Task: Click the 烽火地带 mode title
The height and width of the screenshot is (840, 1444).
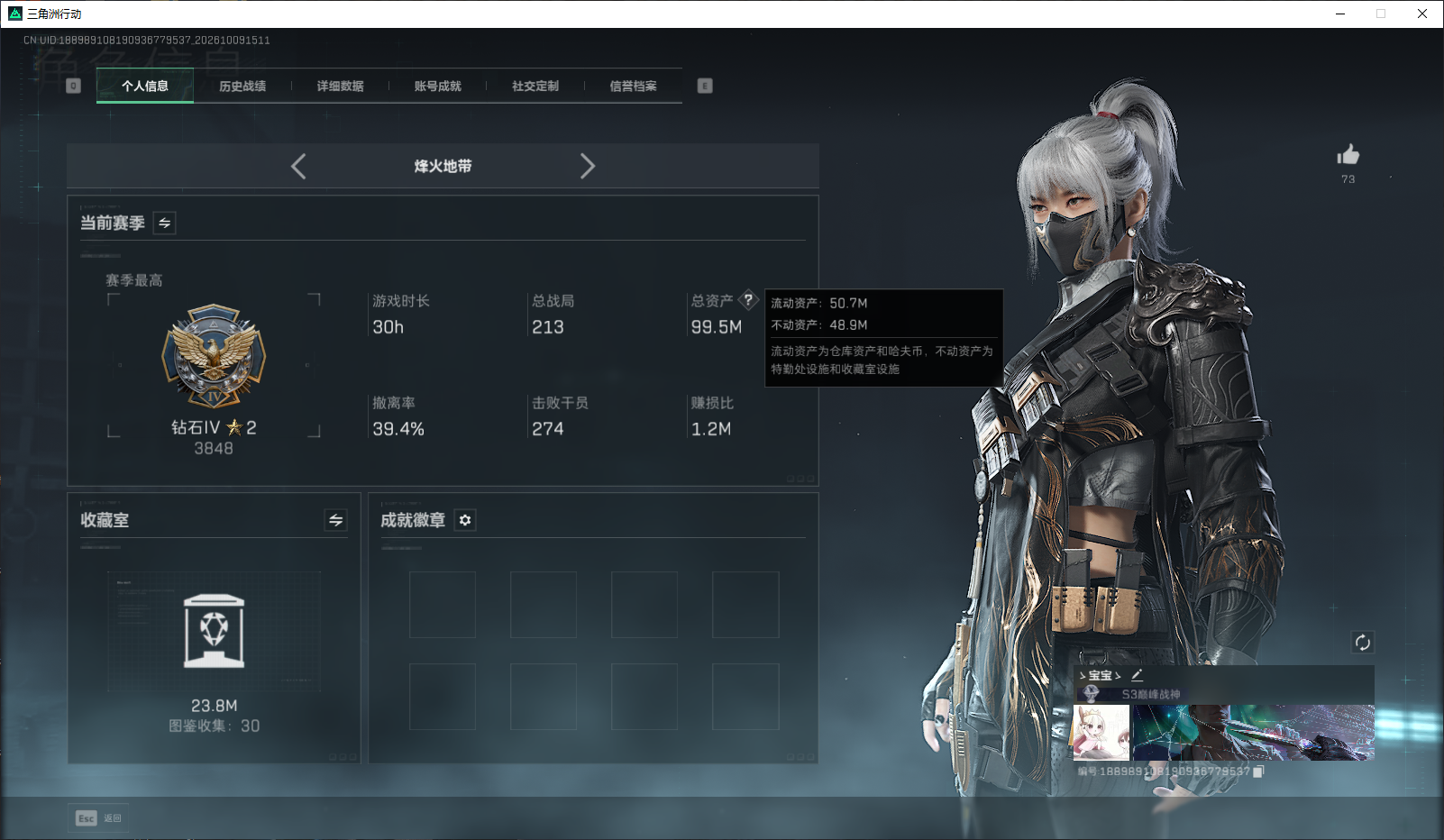Action: pos(443,166)
